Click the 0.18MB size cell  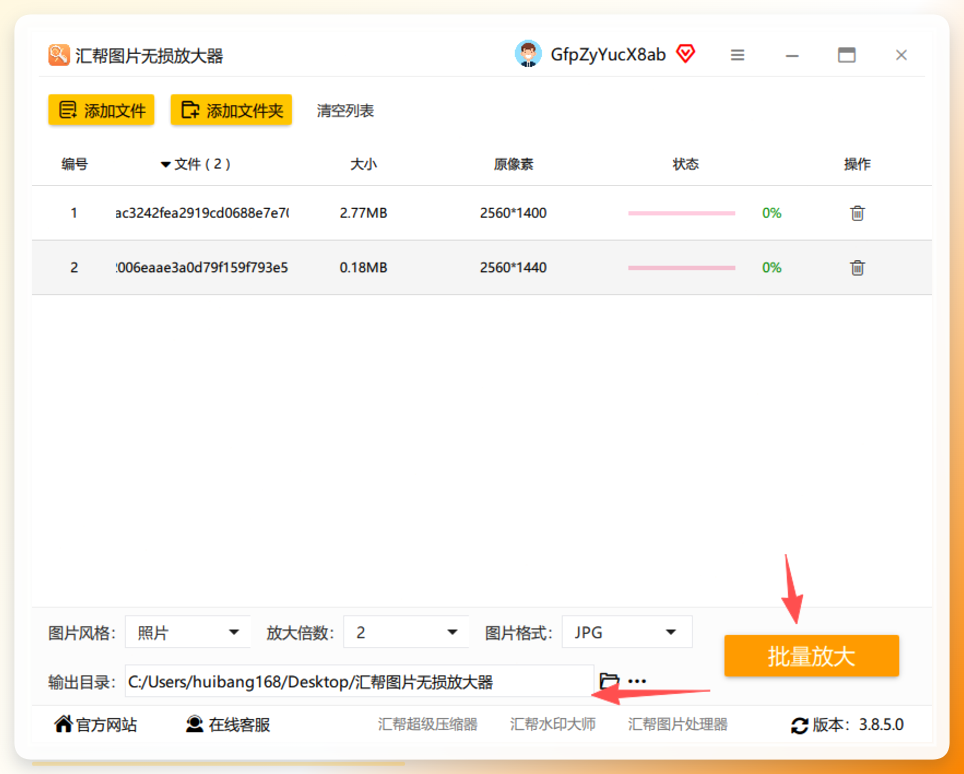363,267
